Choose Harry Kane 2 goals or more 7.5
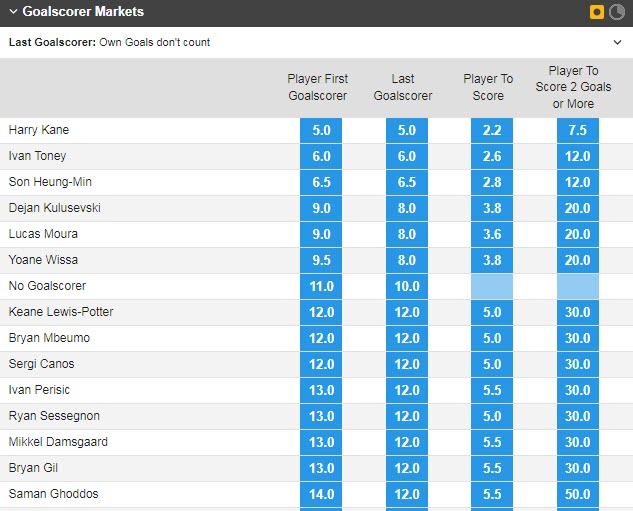Image resolution: width=633 pixels, height=511 pixels. [x=578, y=130]
